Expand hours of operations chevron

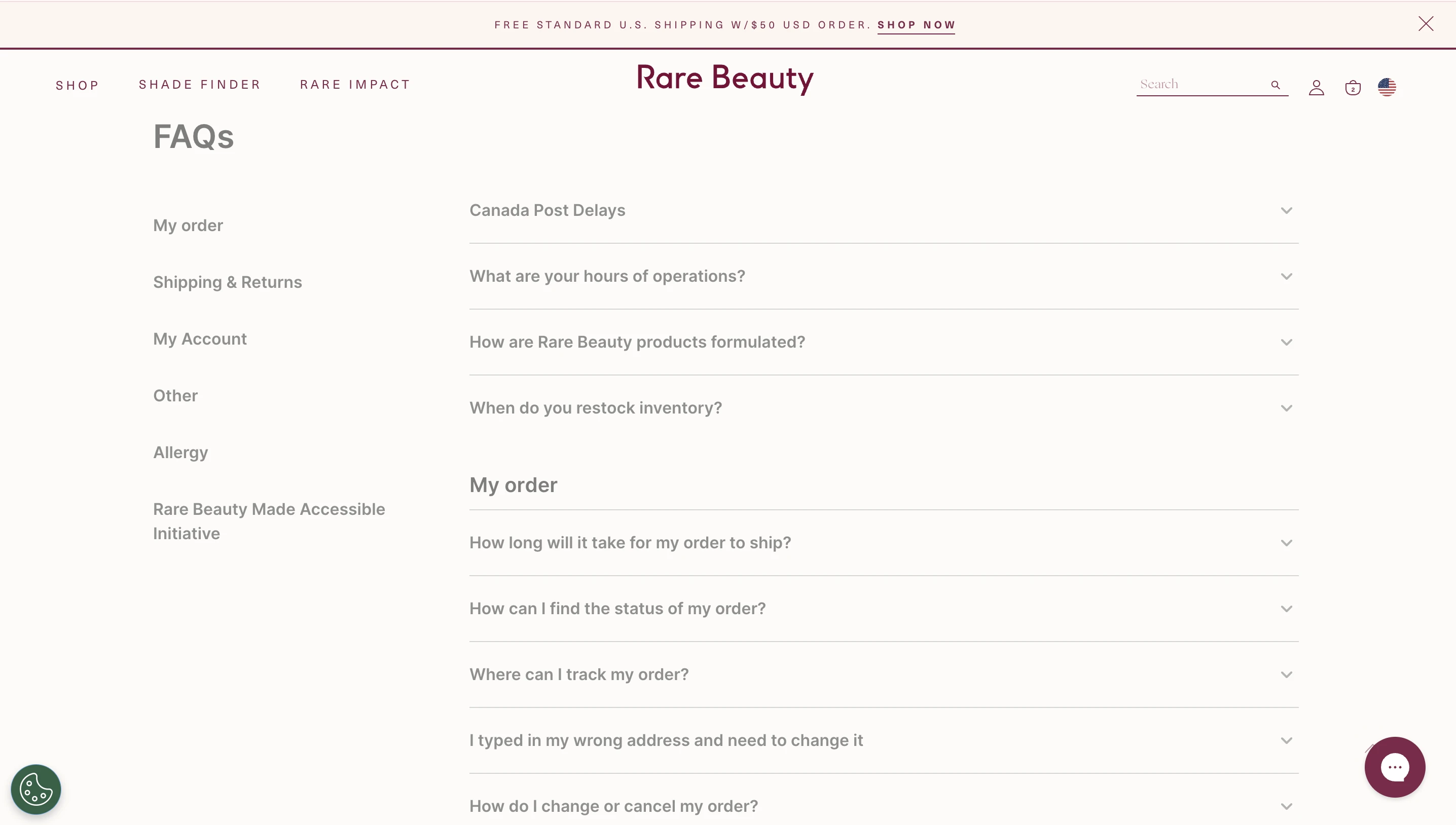click(x=1286, y=277)
